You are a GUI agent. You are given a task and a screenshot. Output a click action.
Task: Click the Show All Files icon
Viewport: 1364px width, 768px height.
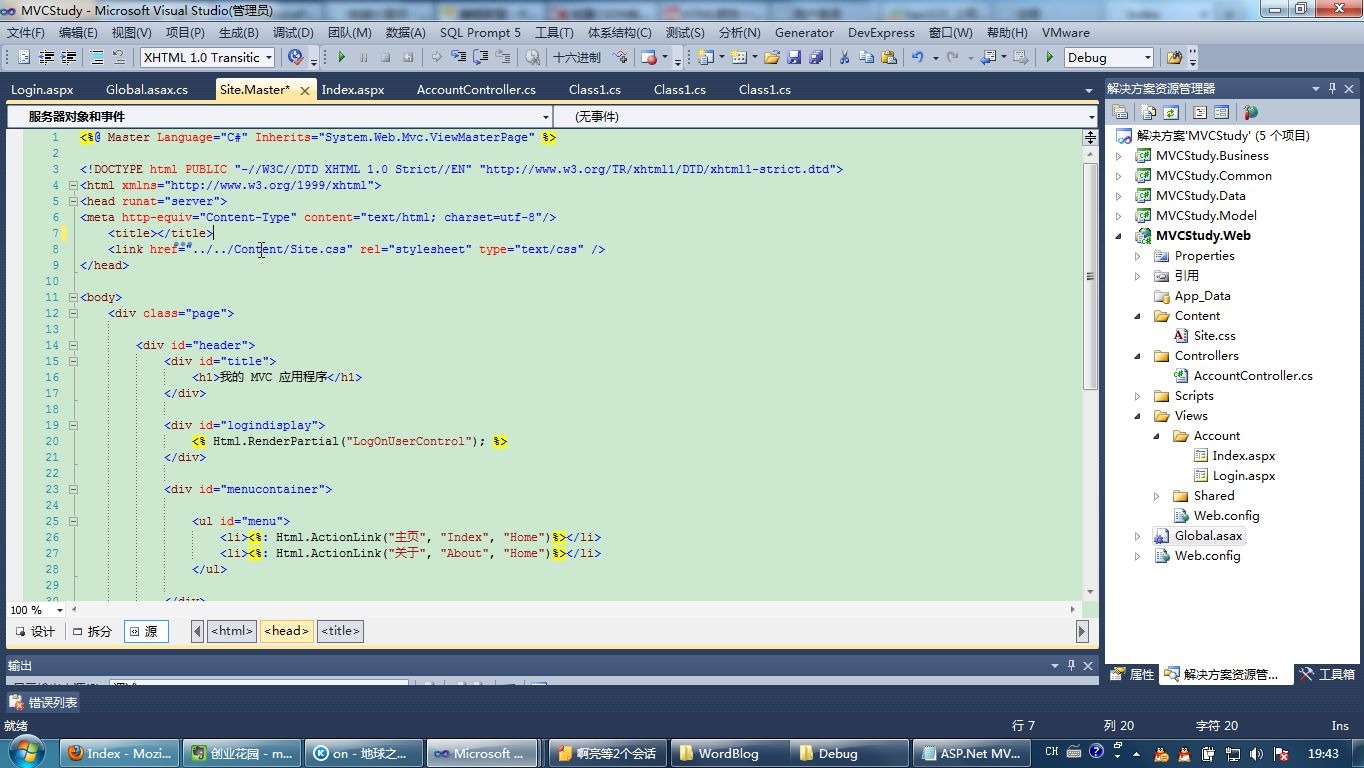tap(1147, 111)
